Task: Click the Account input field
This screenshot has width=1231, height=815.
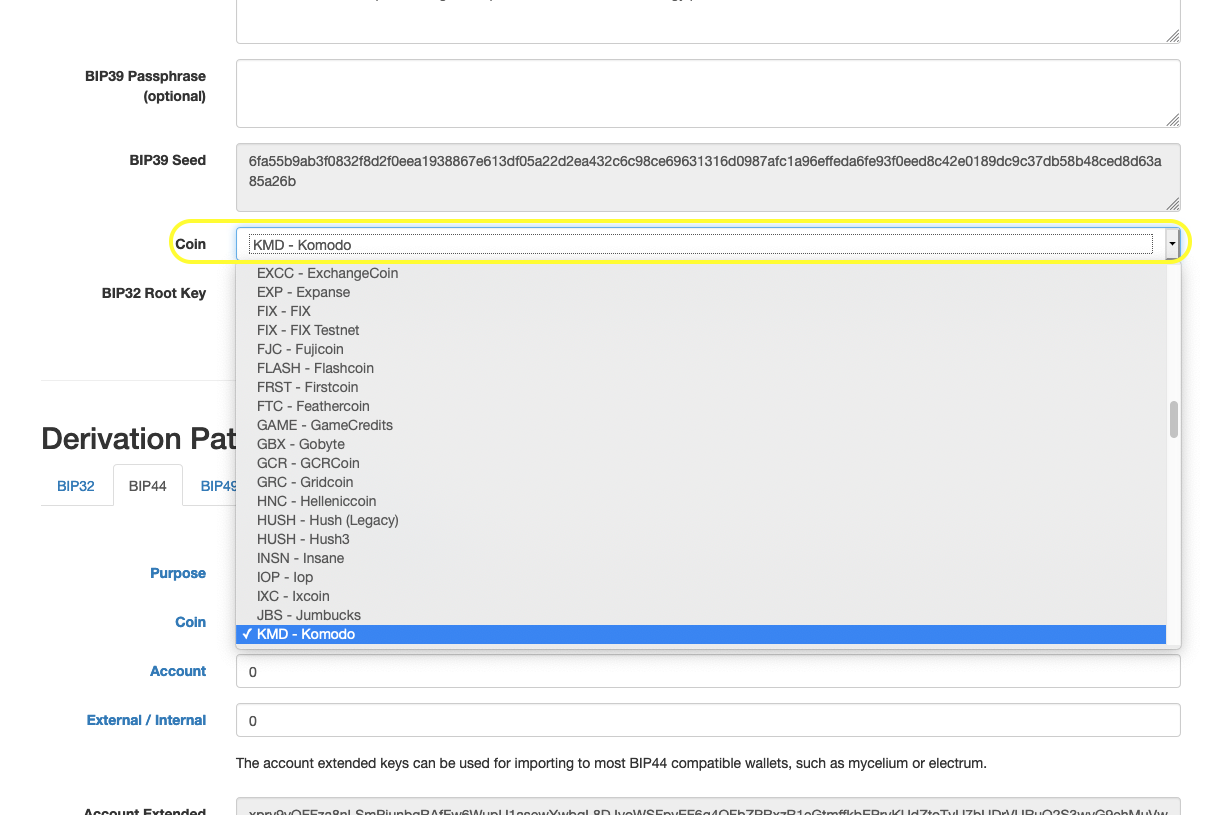Action: tap(708, 671)
